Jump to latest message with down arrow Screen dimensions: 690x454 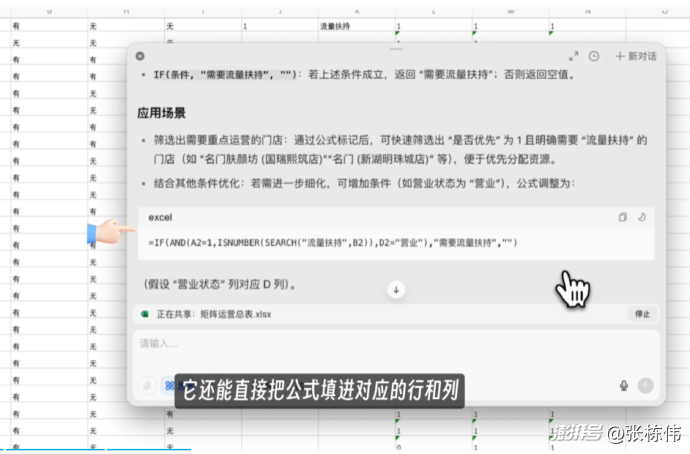coord(396,290)
